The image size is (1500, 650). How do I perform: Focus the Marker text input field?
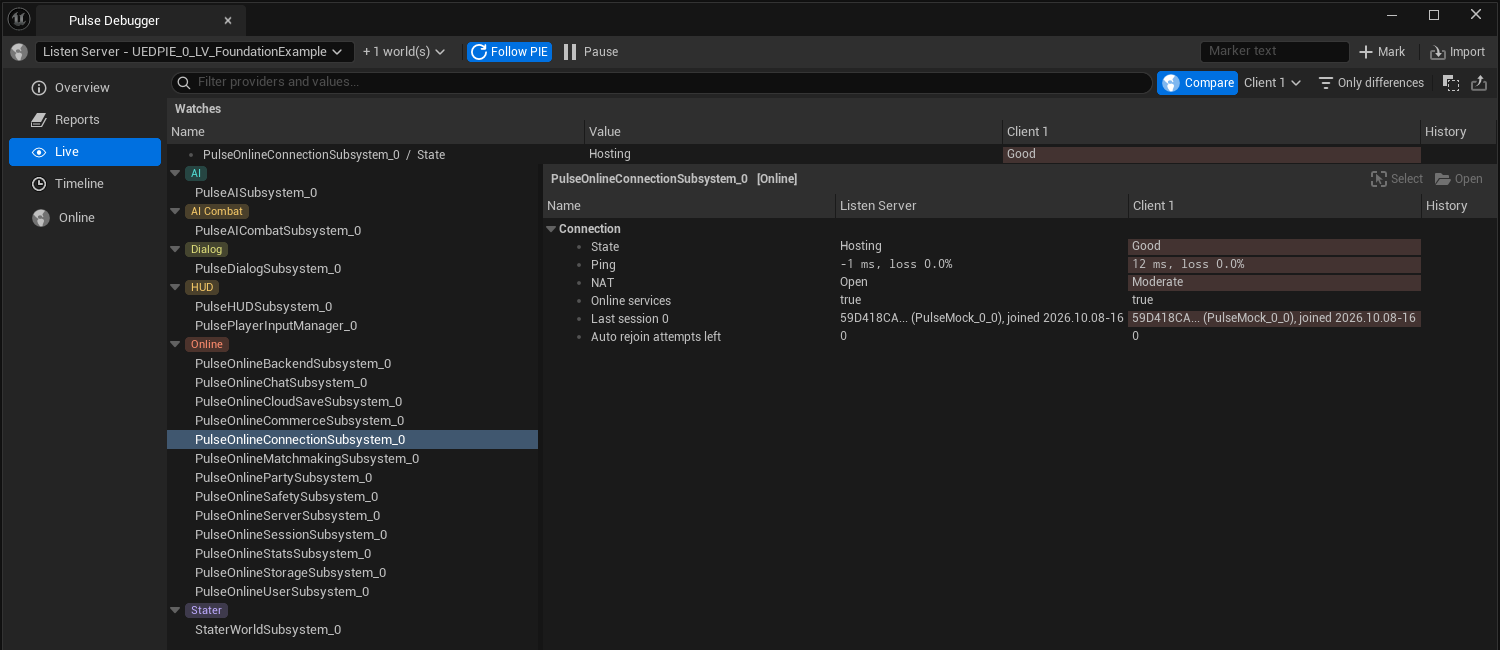(1275, 51)
